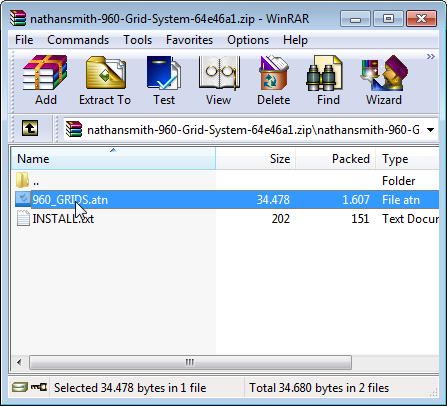
Task: Open the archive path dropdown arrow
Action: pos(430,130)
